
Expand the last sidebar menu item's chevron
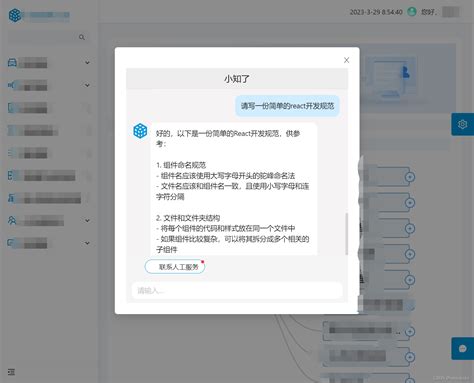click(x=87, y=243)
